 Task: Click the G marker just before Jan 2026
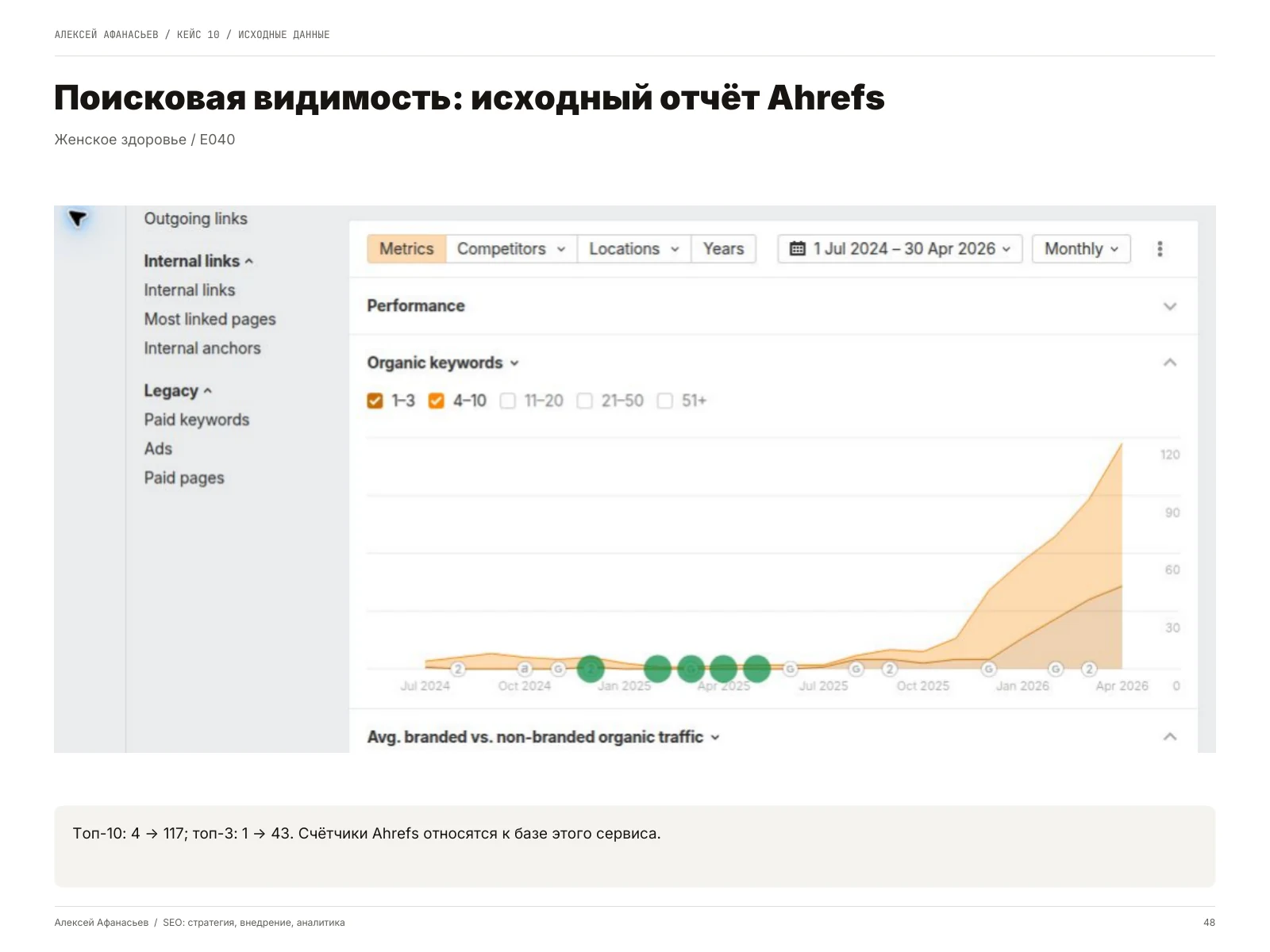pyautogui.click(x=989, y=669)
